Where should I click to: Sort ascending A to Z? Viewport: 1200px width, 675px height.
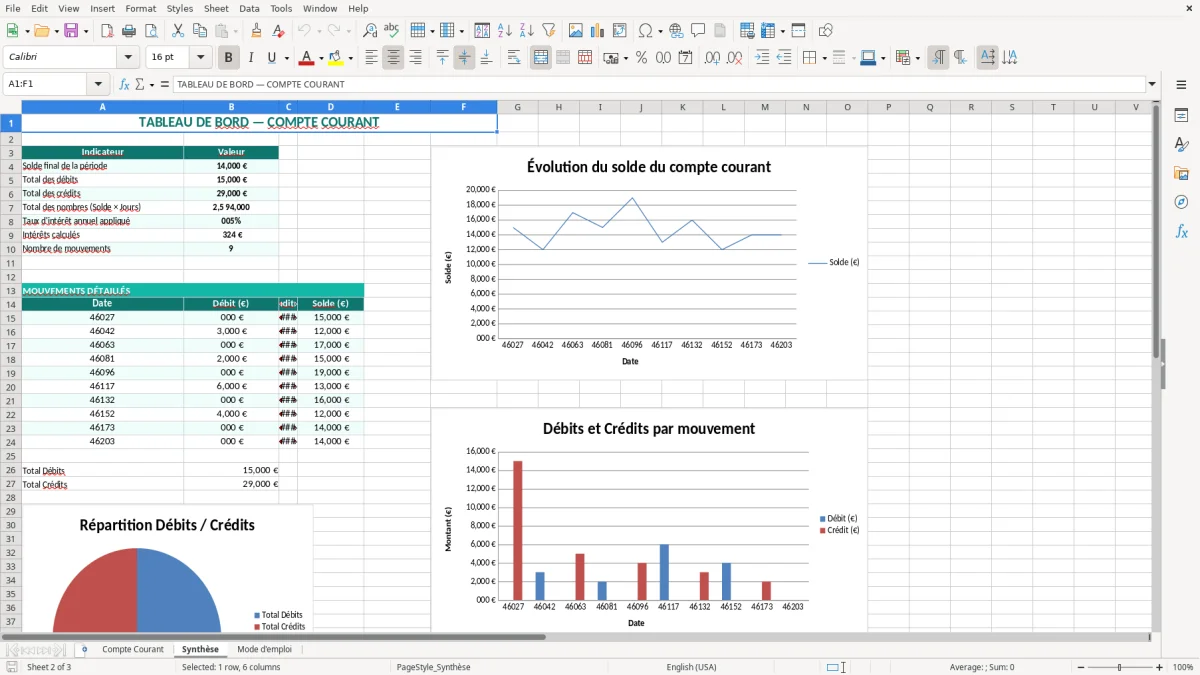coord(505,31)
